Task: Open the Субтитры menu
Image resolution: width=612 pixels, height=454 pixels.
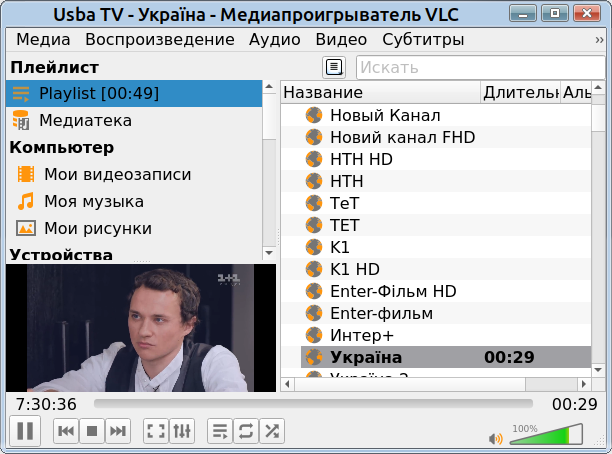Action: click(x=423, y=39)
